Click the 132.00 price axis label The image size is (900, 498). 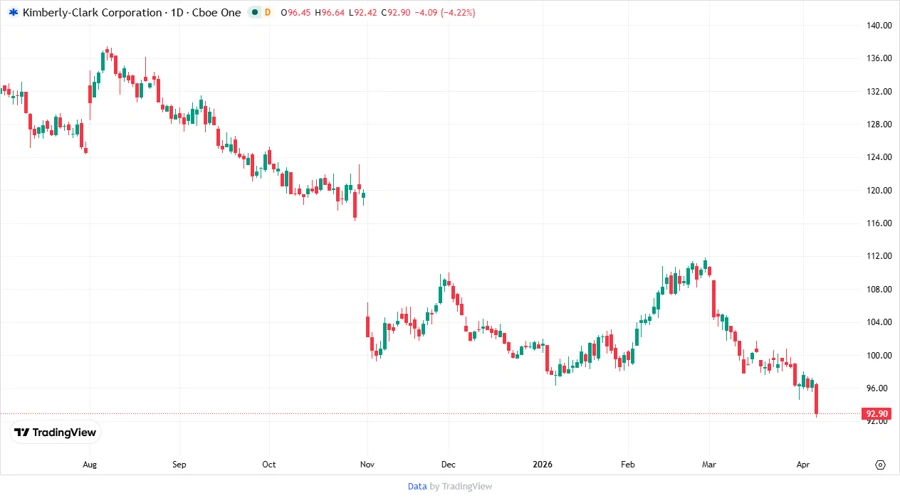(x=879, y=91)
